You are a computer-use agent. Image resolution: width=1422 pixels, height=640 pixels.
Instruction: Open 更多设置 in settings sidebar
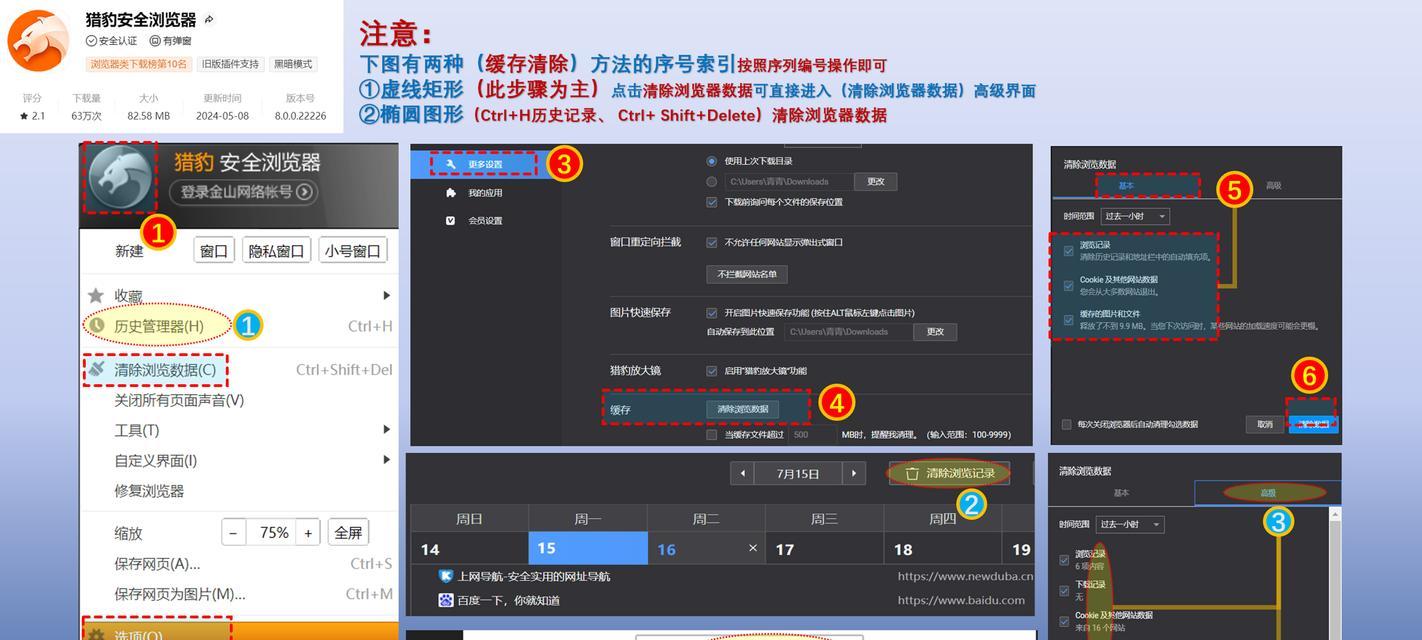[484, 164]
